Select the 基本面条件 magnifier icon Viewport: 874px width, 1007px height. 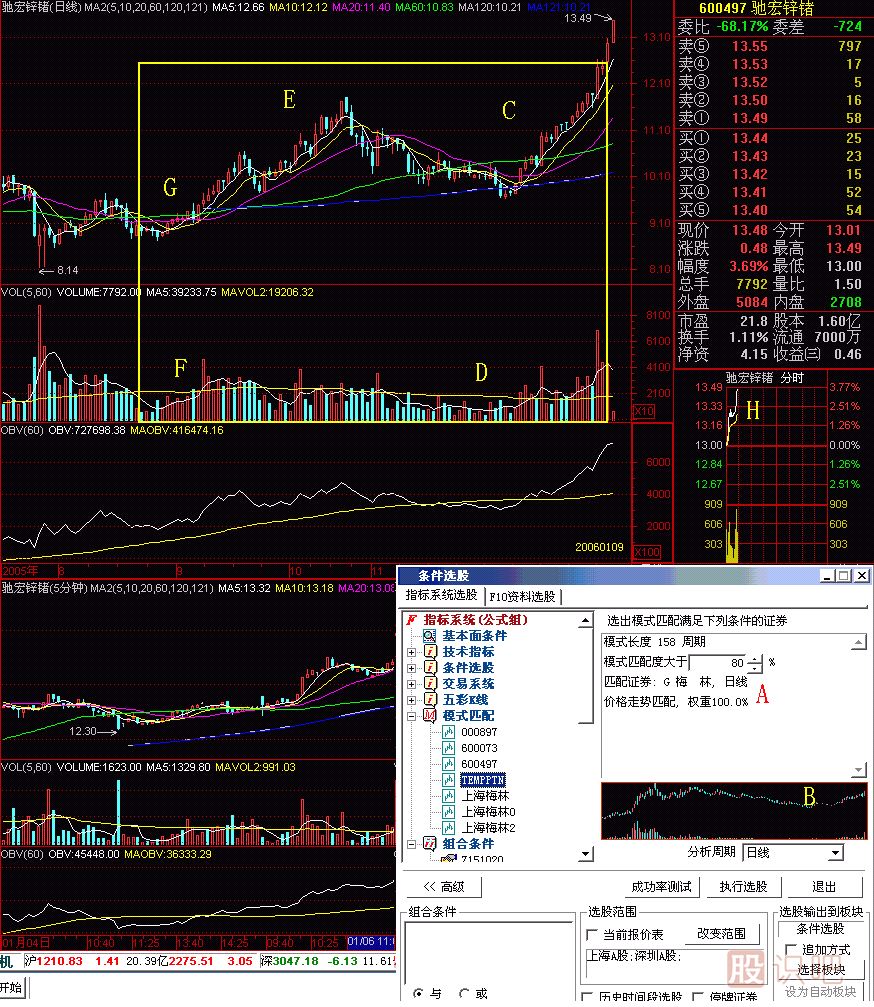click(430, 636)
